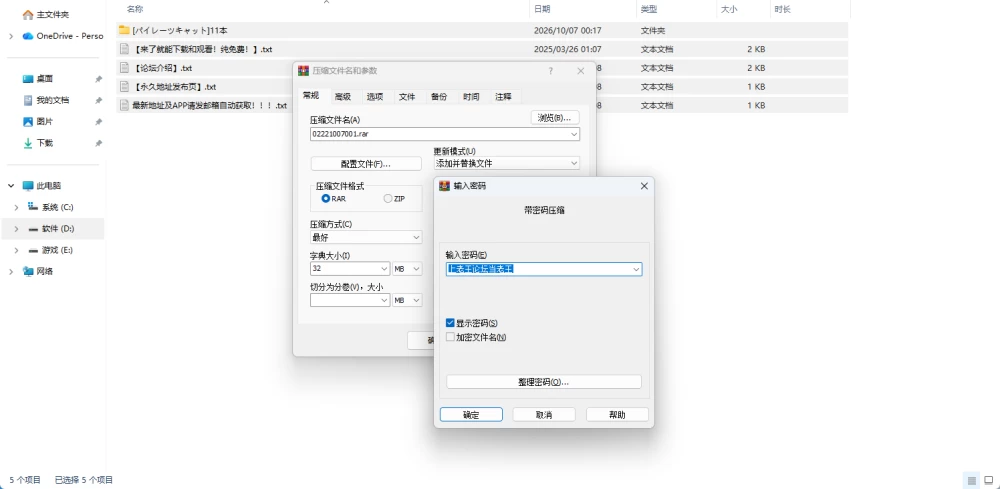Click the yellow folder icon of 11本 folder

tap(124, 30)
